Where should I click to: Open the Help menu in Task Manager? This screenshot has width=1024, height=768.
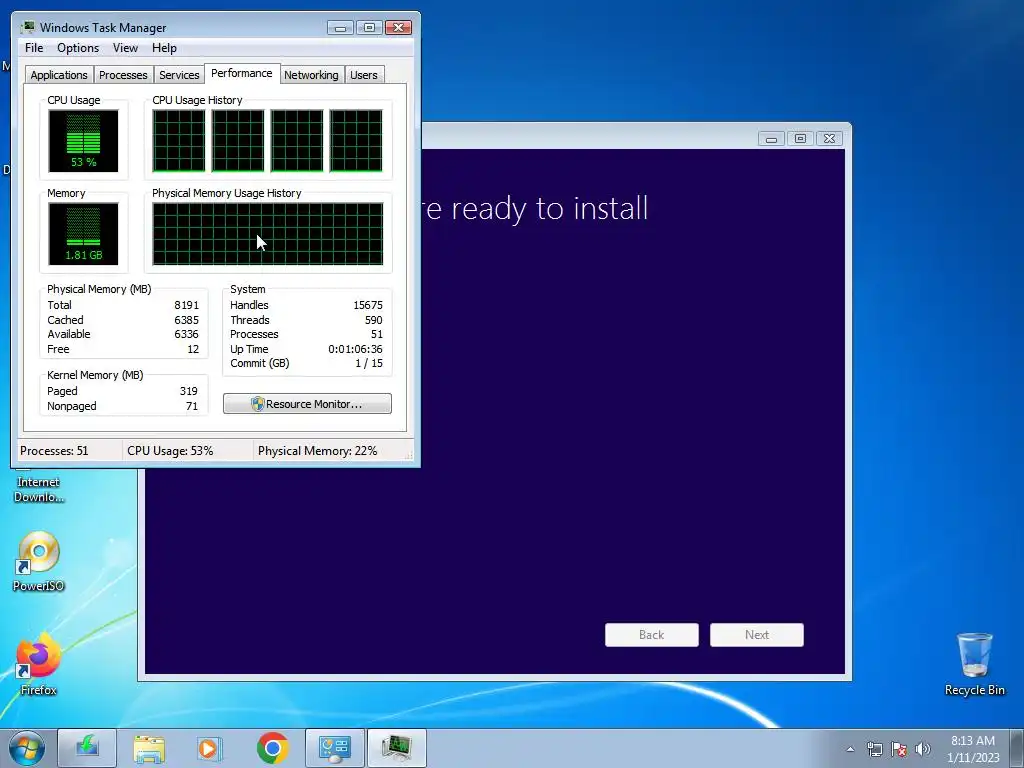click(164, 48)
